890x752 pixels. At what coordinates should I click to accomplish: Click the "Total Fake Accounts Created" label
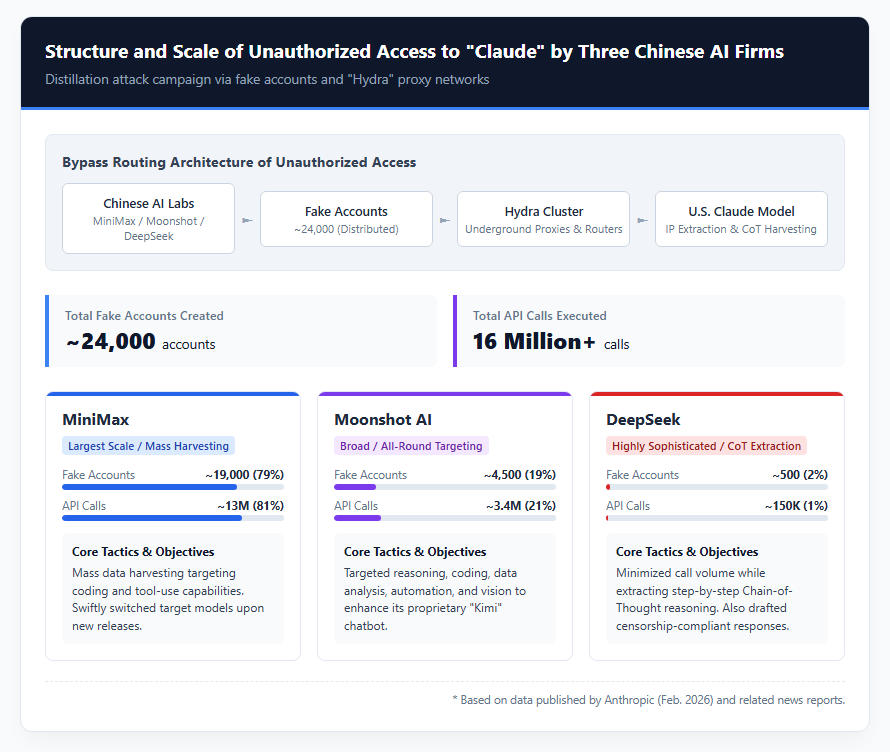(144, 316)
